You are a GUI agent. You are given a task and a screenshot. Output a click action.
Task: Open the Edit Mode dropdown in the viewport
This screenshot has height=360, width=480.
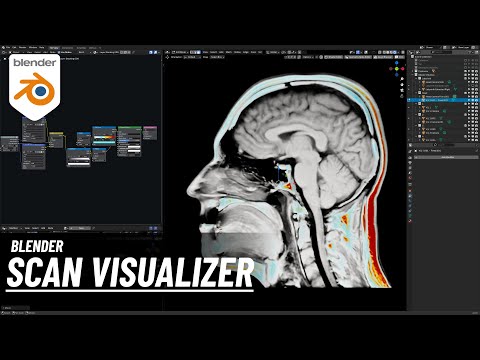click(x=179, y=52)
